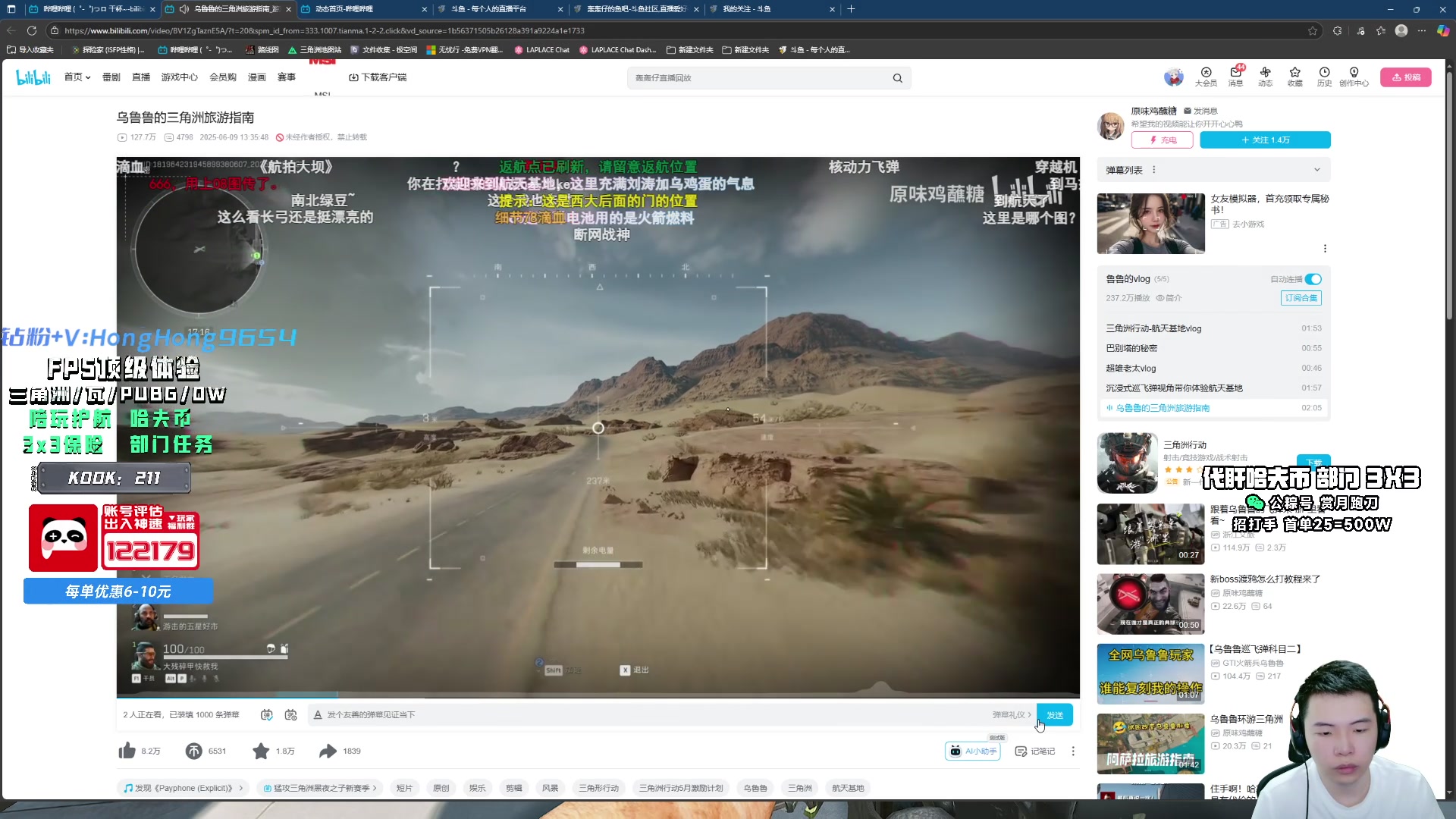Open 发现《Payphone (Explicit)》 music tag
The image size is (1456, 819).
[x=183, y=788]
